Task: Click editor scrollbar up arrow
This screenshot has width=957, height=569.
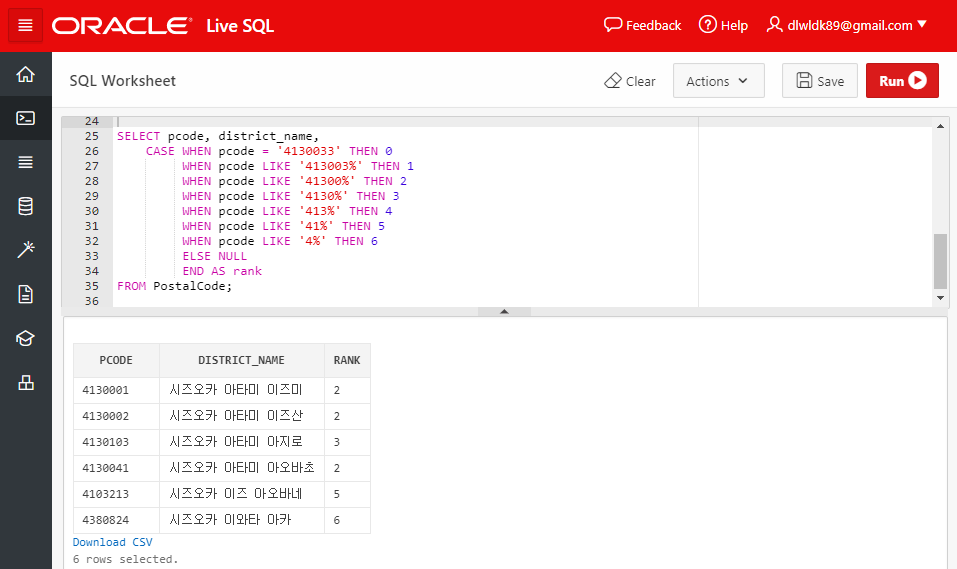Action: [x=940, y=126]
